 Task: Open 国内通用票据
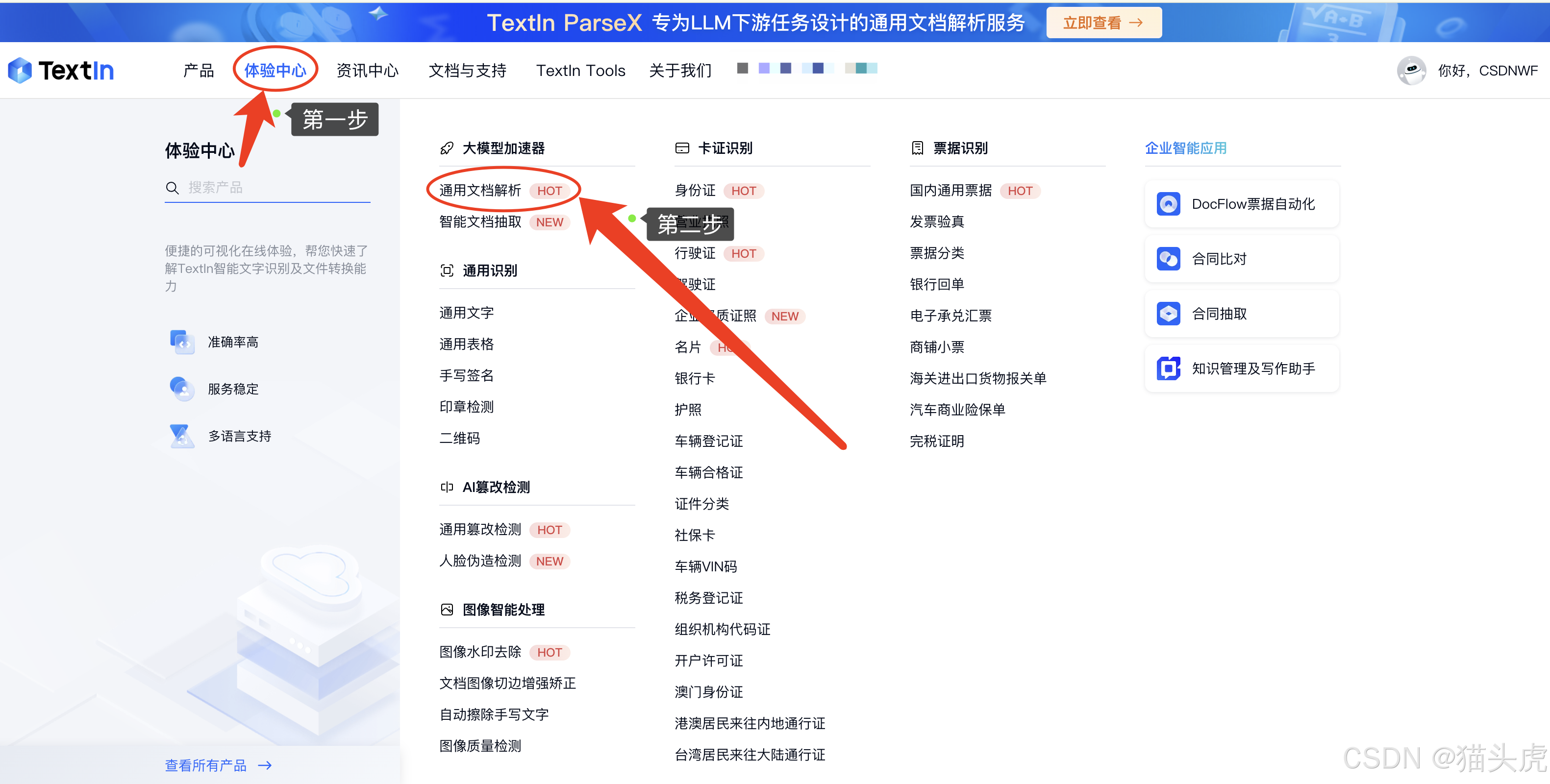950,191
